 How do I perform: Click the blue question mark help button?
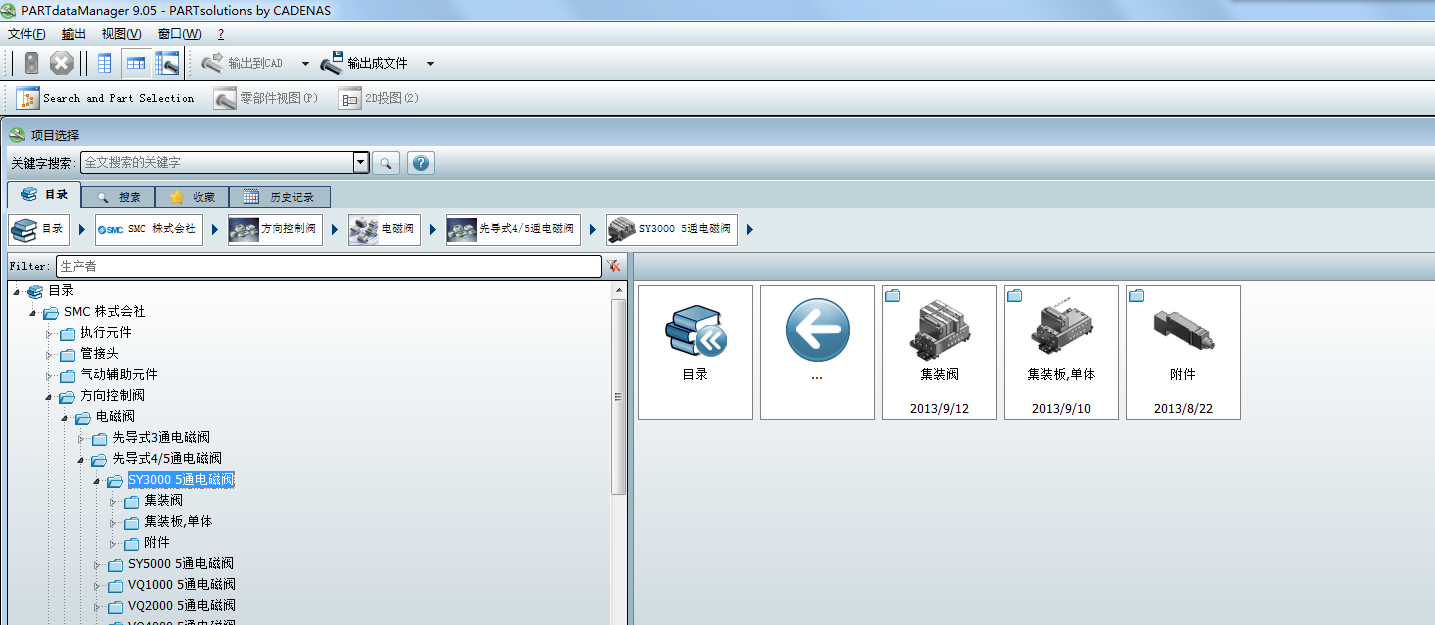click(421, 163)
